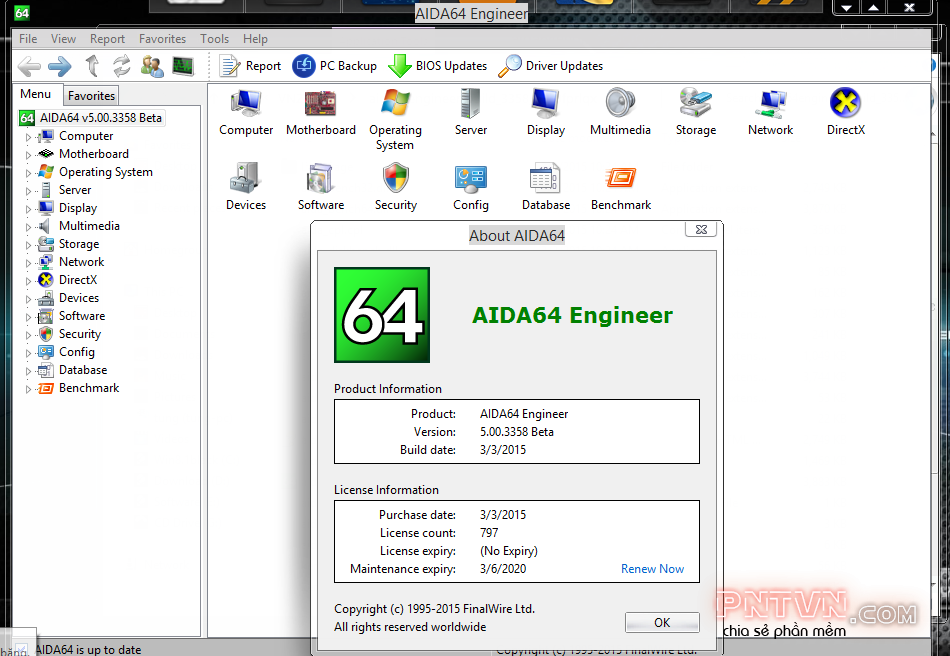Select the Motherboard icon

(x=320, y=112)
